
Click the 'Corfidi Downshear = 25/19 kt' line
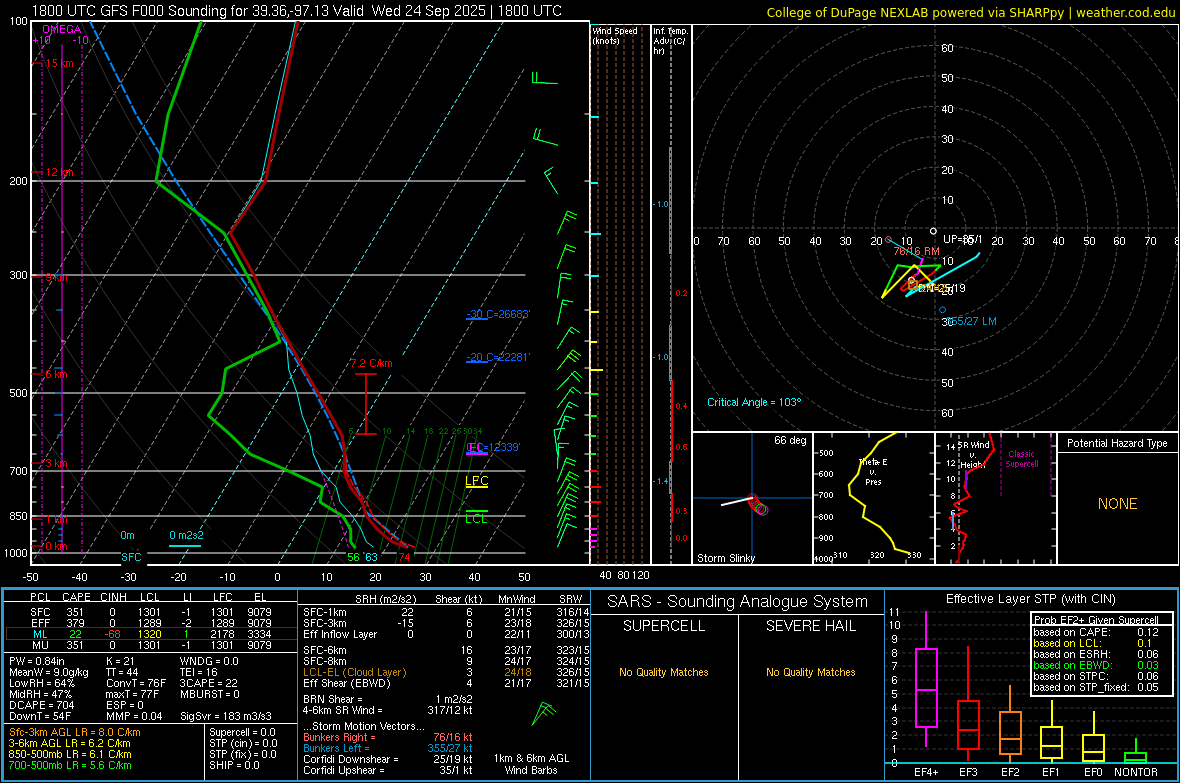(x=388, y=759)
